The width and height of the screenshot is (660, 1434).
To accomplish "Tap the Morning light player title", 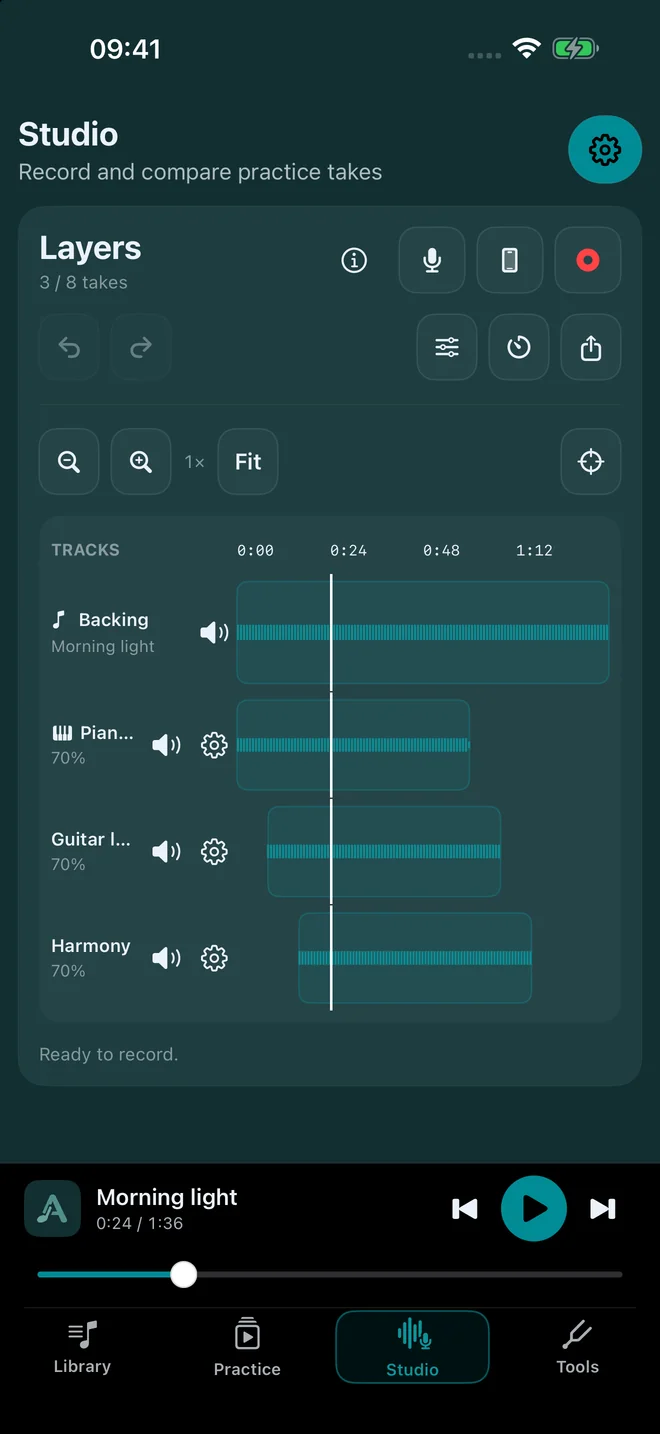I will point(167,1197).
